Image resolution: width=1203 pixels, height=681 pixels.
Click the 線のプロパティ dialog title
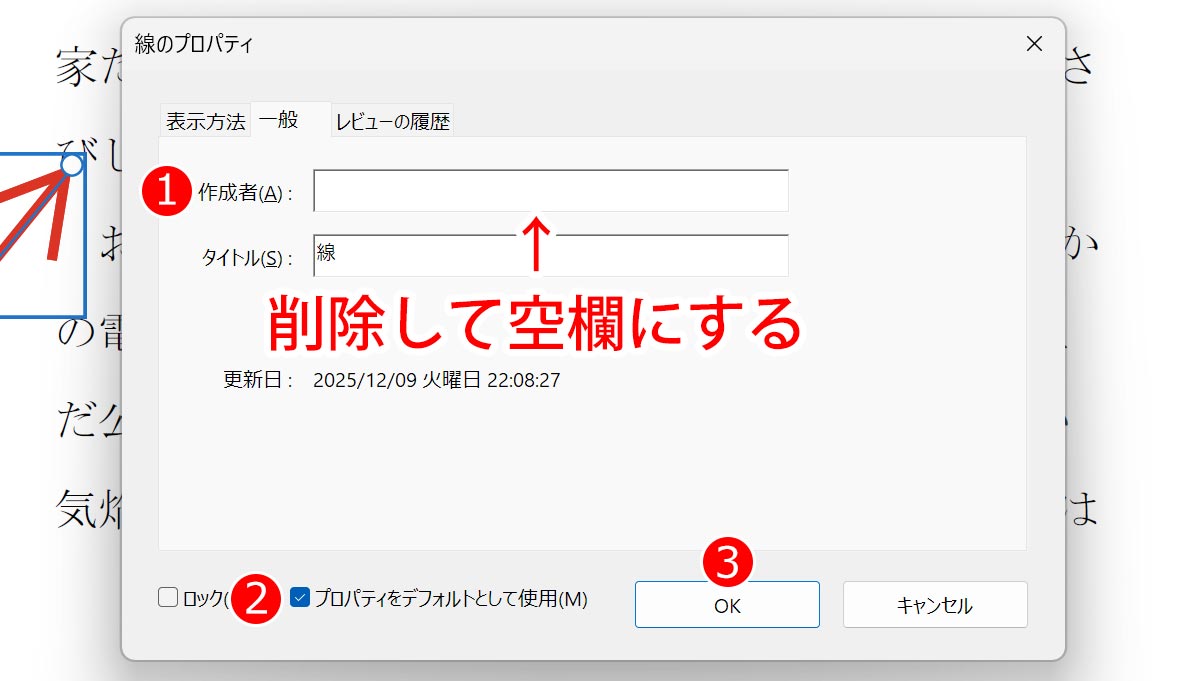click(194, 44)
